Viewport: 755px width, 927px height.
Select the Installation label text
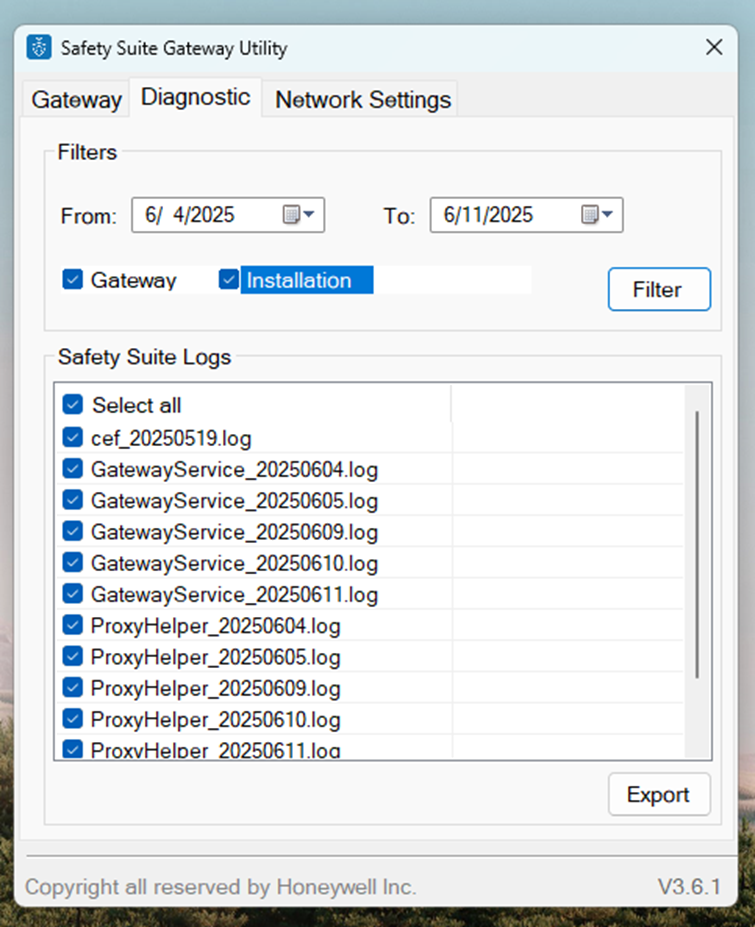pos(299,280)
